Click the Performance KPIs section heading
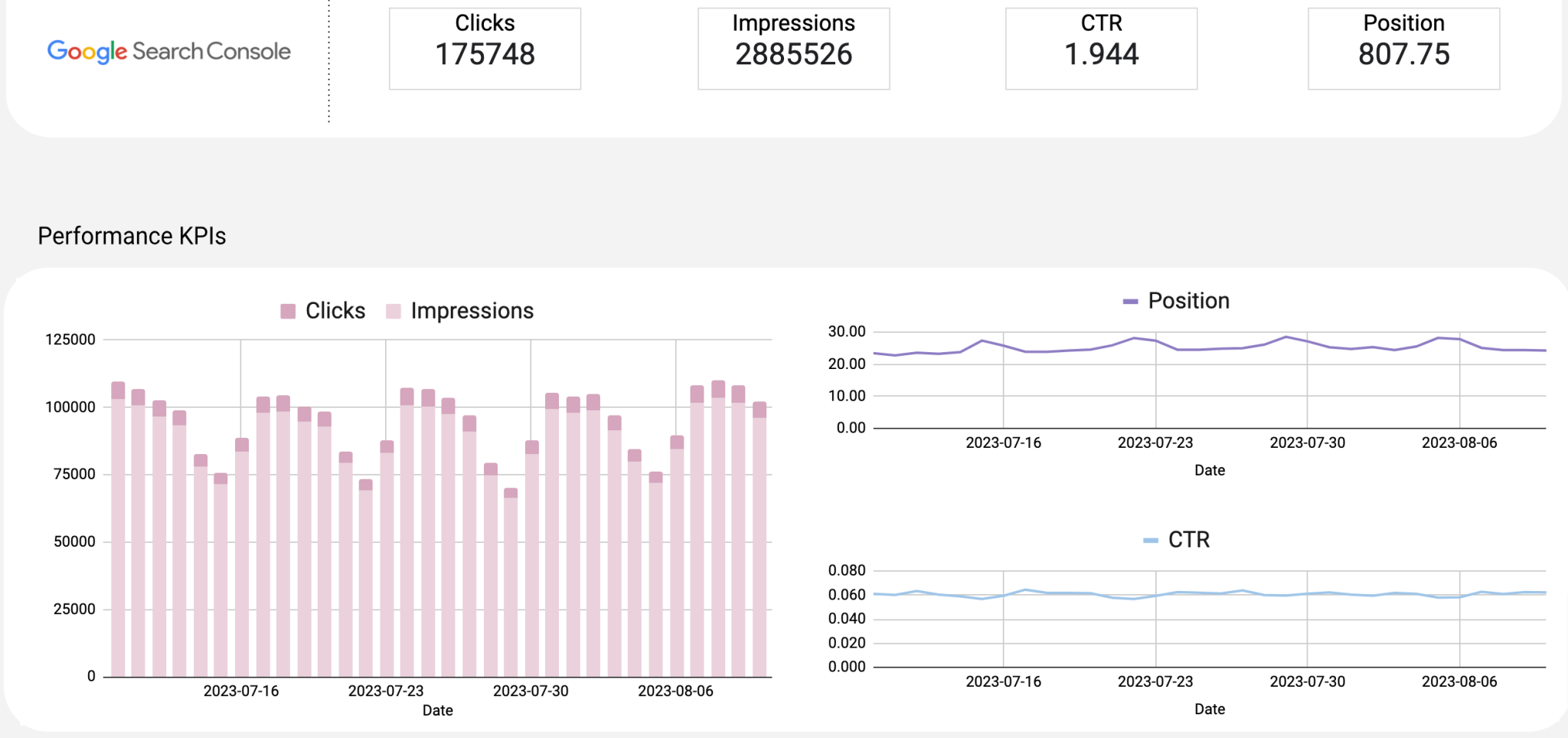 tap(132, 236)
